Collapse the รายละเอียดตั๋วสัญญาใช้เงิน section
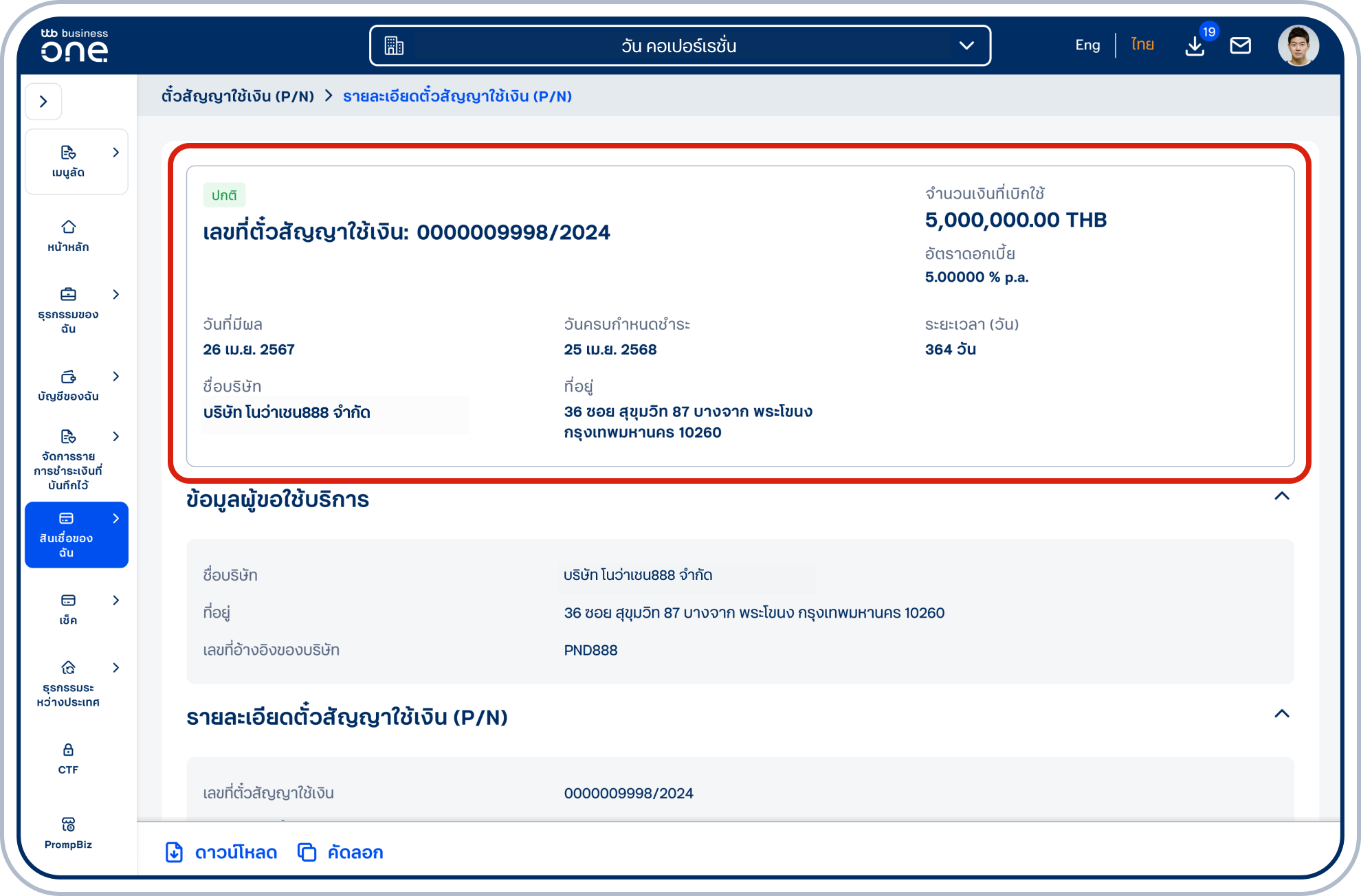This screenshot has height=896, width=1361. (1281, 714)
